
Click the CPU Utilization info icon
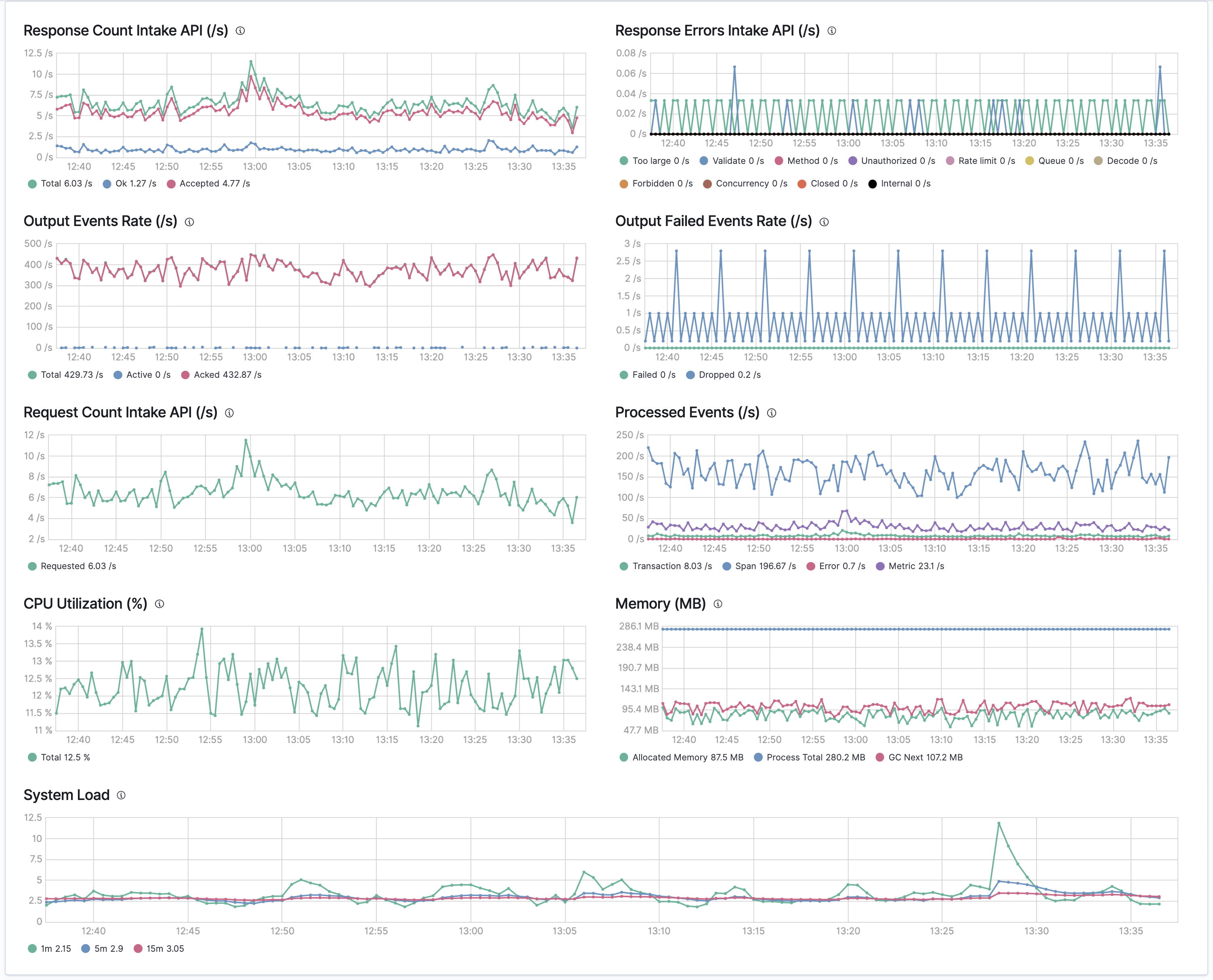point(160,604)
